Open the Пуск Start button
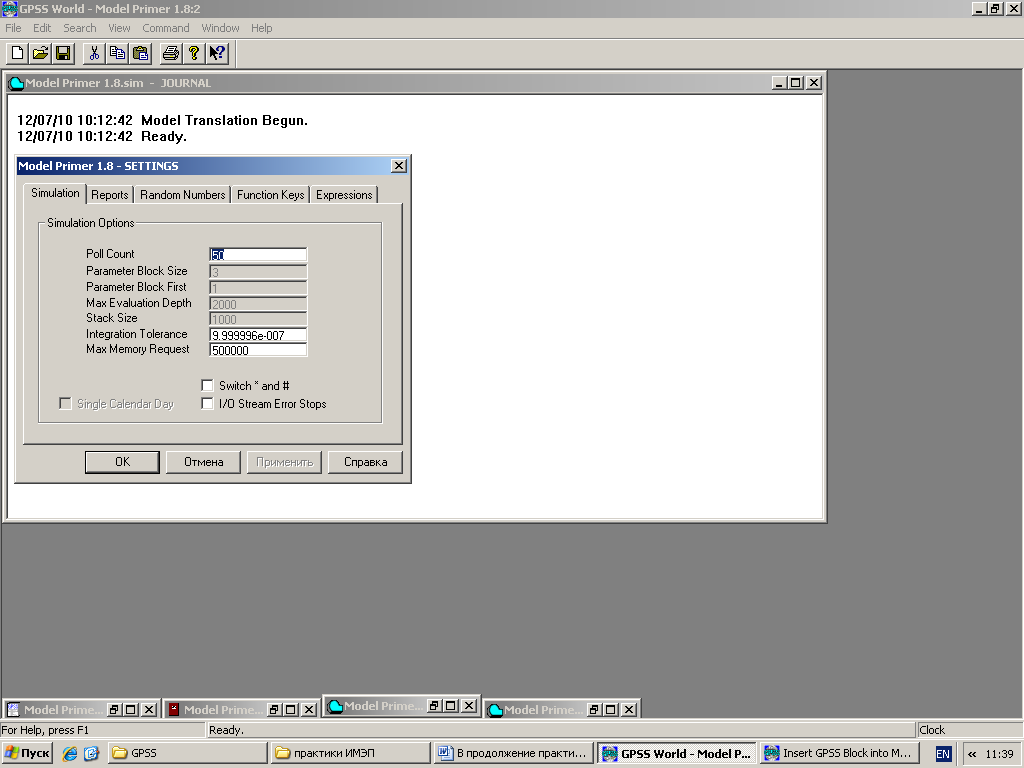The width and height of the screenshot is (1024, 768). click(27, 753)
